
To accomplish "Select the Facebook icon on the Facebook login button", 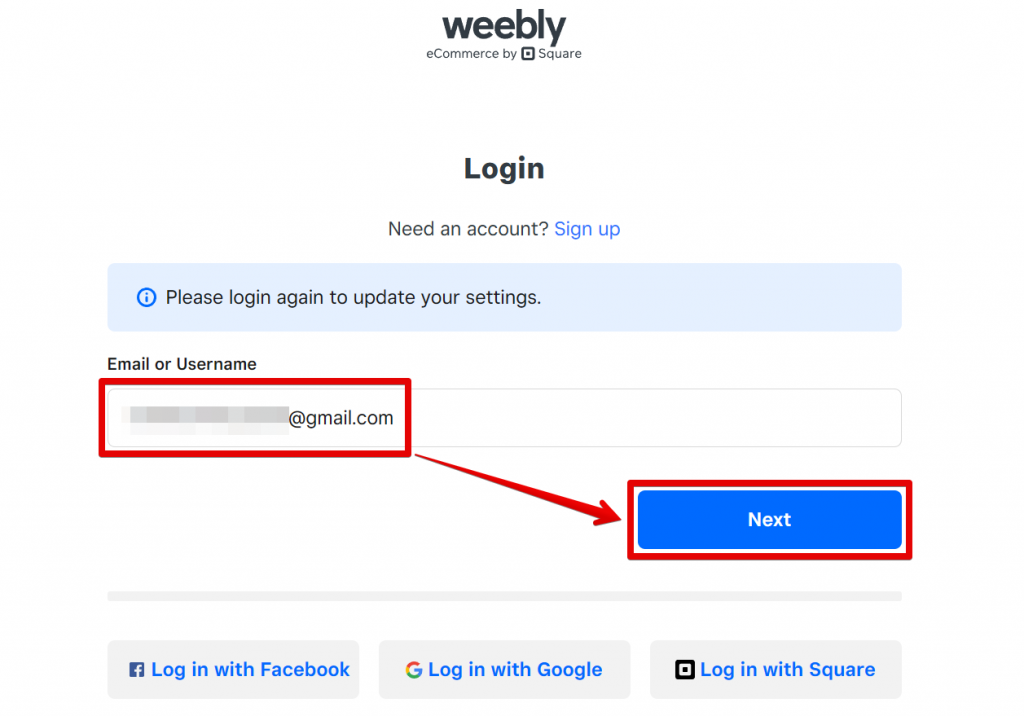I will coord(137,669).
